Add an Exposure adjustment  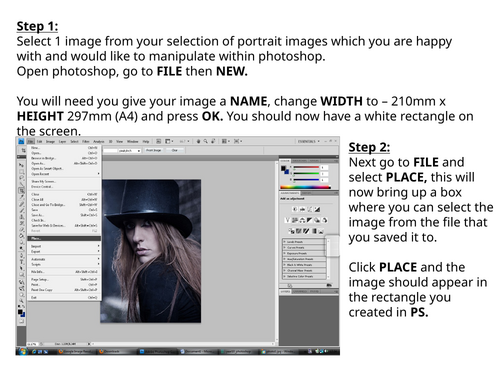tap(317, 209)
